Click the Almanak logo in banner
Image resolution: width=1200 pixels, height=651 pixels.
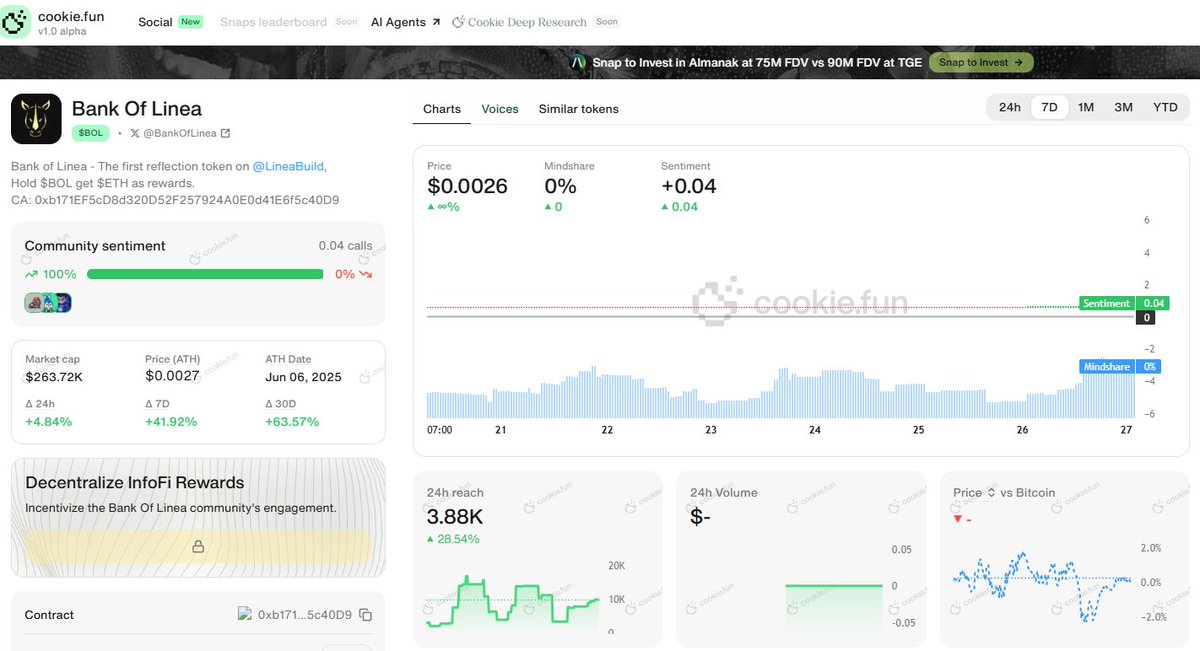tap(578, 62)
